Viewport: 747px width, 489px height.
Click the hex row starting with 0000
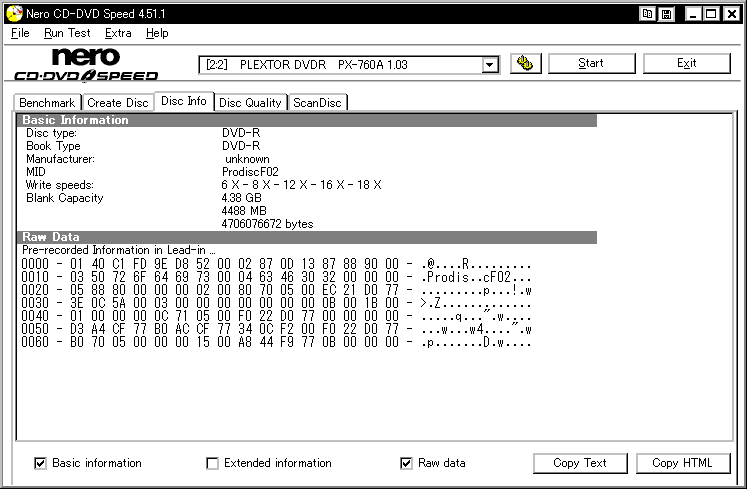click(276, 264)
